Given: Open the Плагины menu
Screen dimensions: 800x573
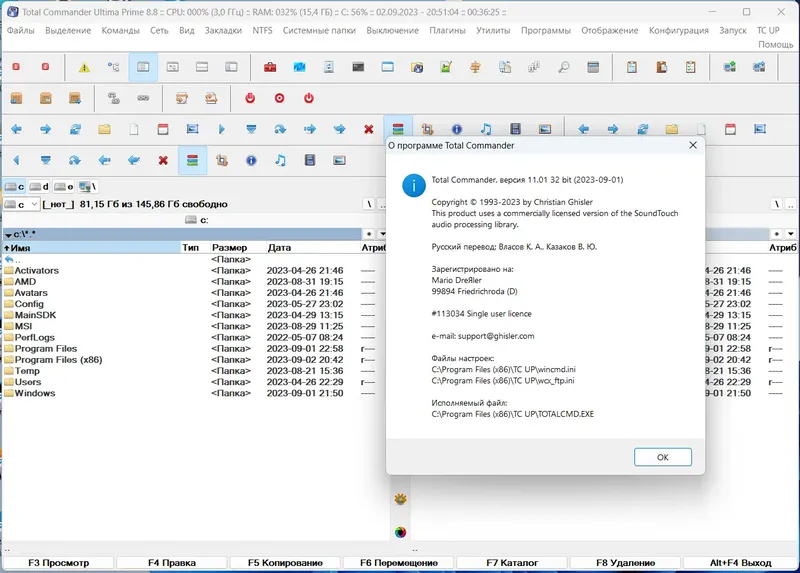Looking at the screenshot, I should 447,31.
